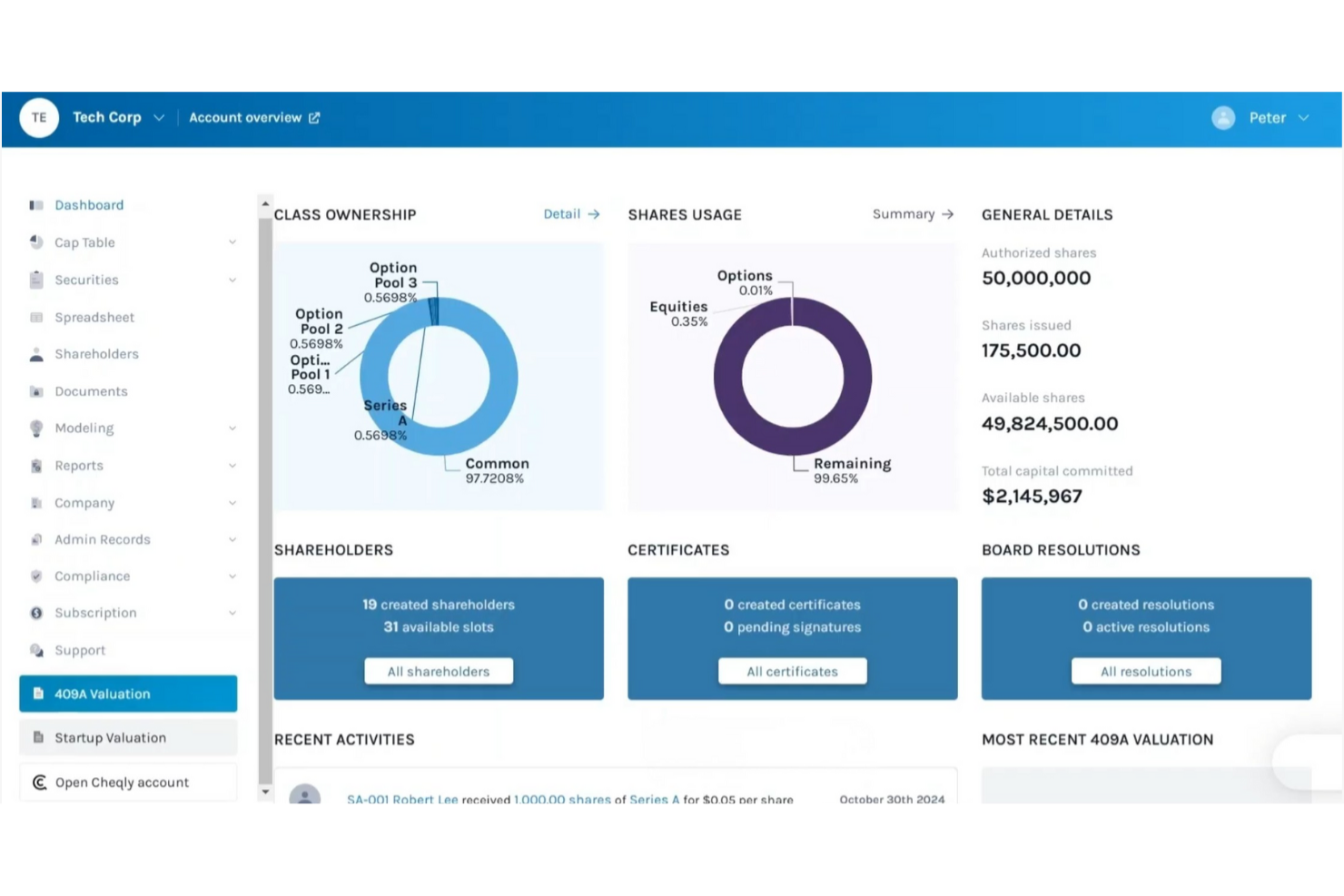The image size is (1344, 896).
Task: Click the Spreadsheet icon in sidebar
Action: (x=36, y=318)
